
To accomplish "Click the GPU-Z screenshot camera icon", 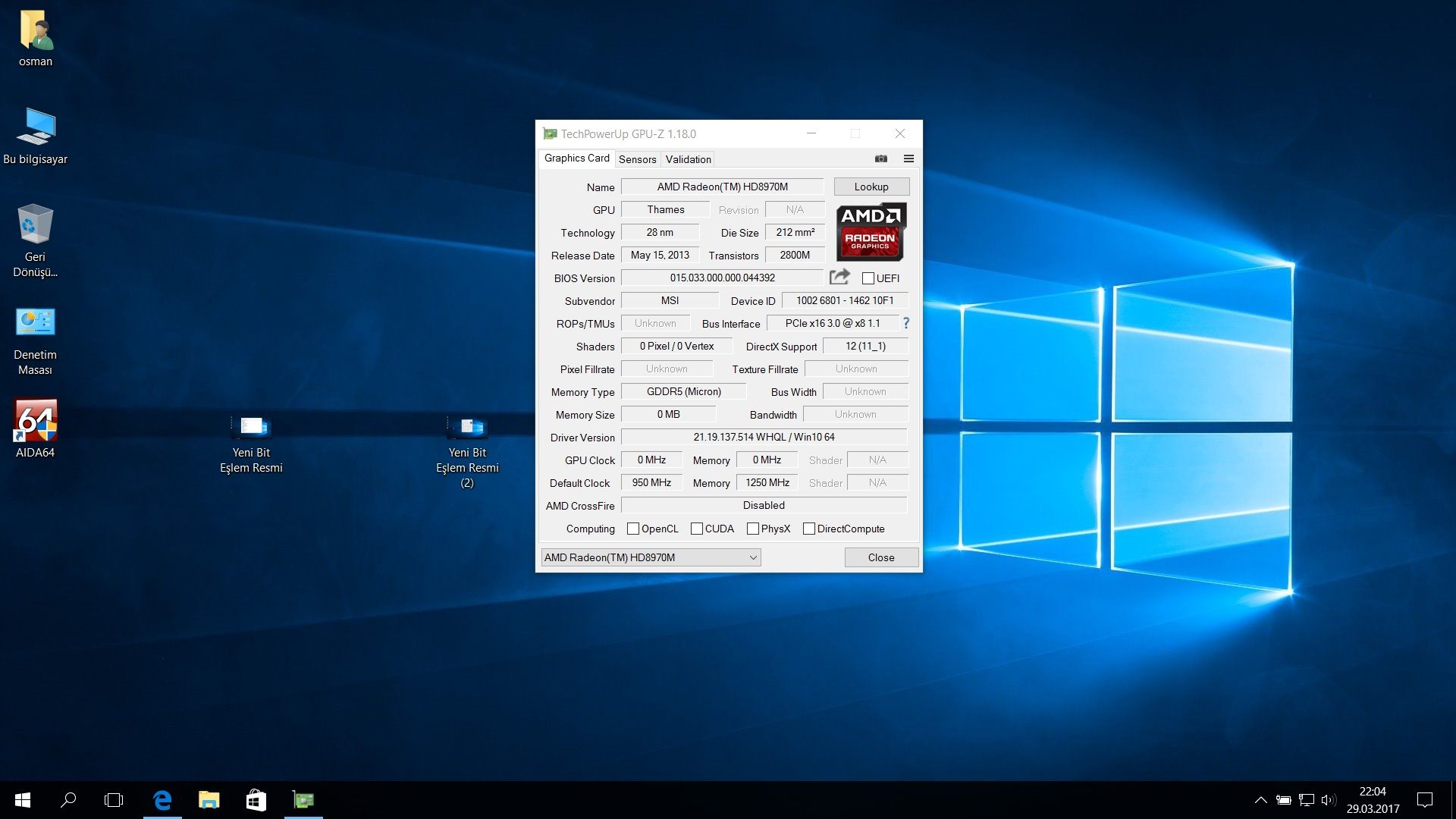I will coord(880,158).
